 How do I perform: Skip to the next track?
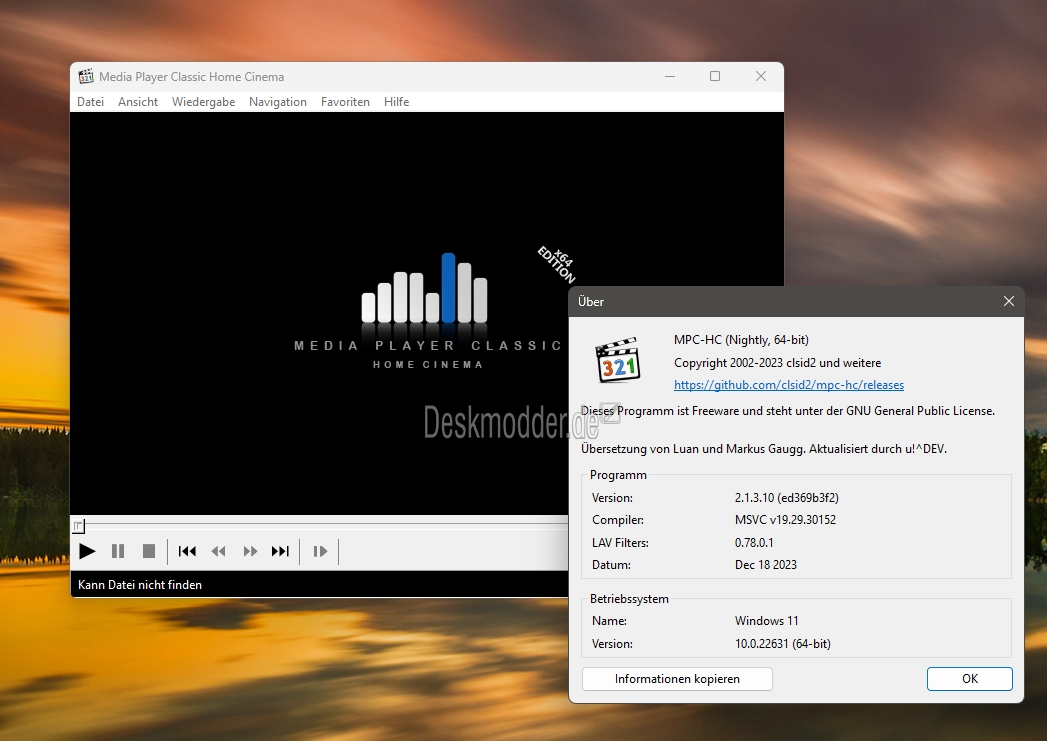pos(280,551)
